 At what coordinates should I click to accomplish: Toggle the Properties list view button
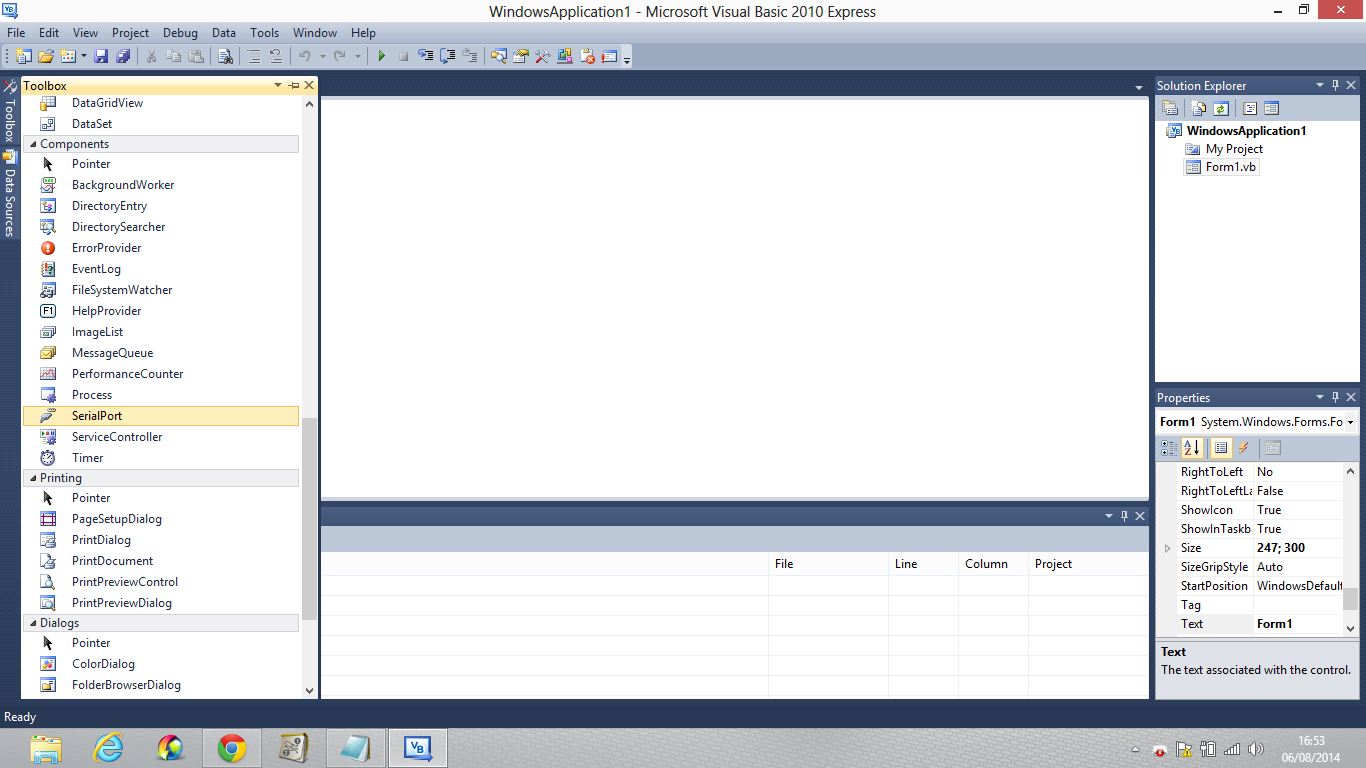(x=1221, y=448)
